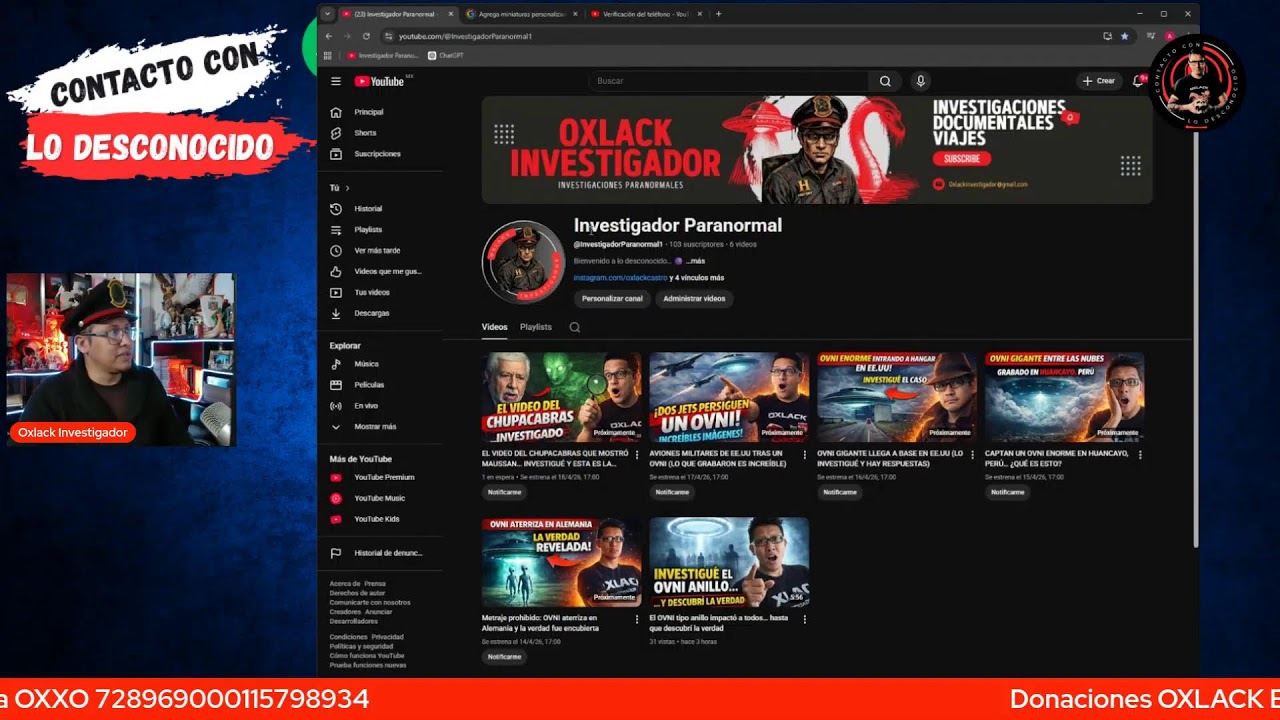Go back with Chrome's back arrow

pyautogui.click(x=328, y=36)
